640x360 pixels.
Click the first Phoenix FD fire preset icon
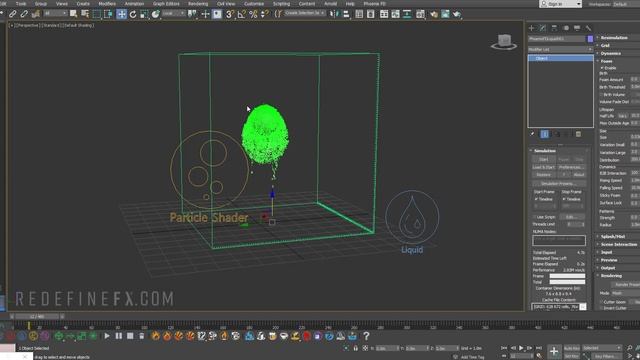point(156,336)
